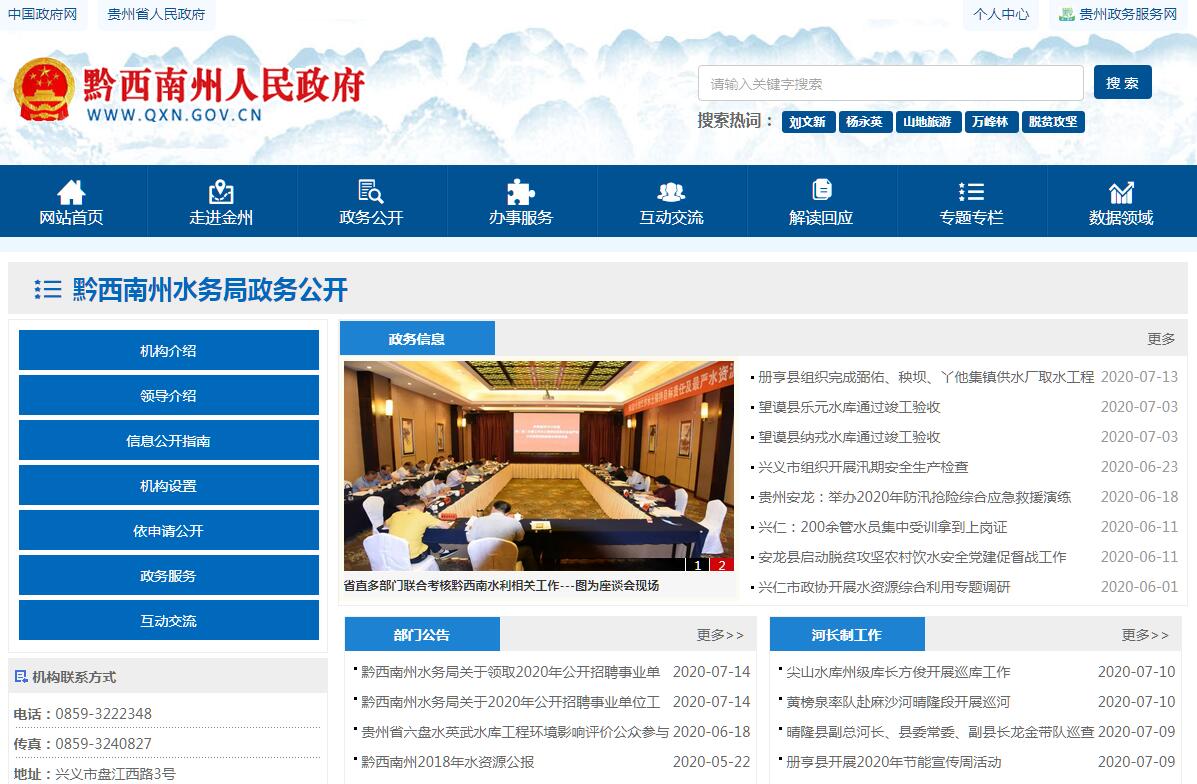
Task: Click icon next to 机构联系方式
Action: [x=21, y=676]
